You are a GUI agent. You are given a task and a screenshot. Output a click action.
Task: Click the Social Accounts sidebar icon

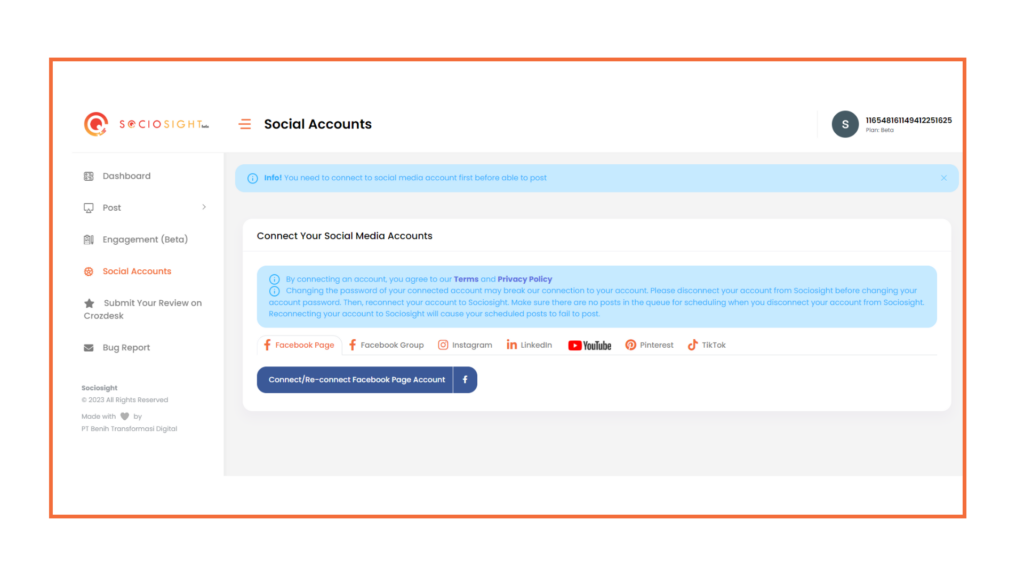pos(89,272)
